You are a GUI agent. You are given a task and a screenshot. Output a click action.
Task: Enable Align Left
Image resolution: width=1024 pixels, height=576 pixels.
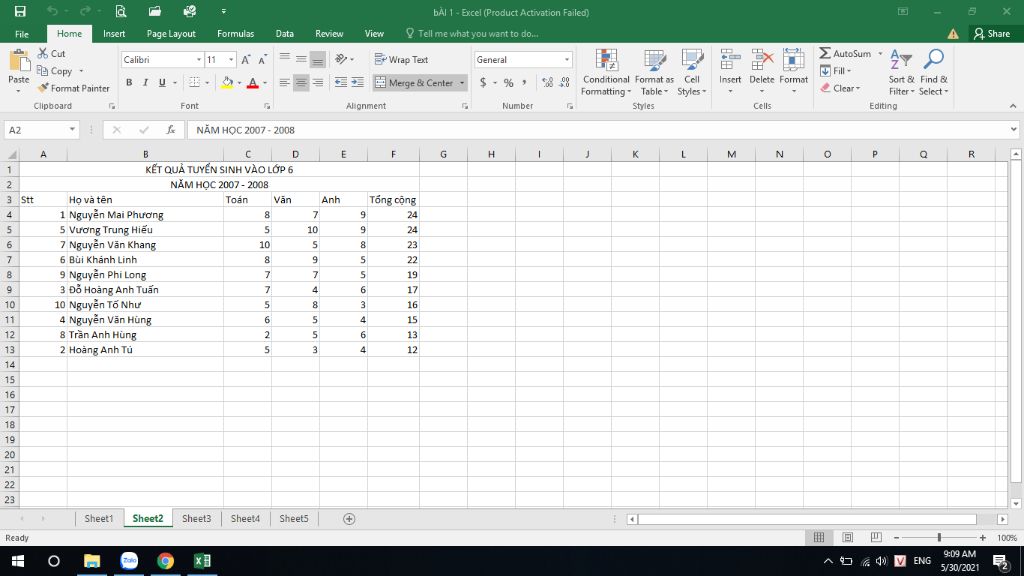285,83
